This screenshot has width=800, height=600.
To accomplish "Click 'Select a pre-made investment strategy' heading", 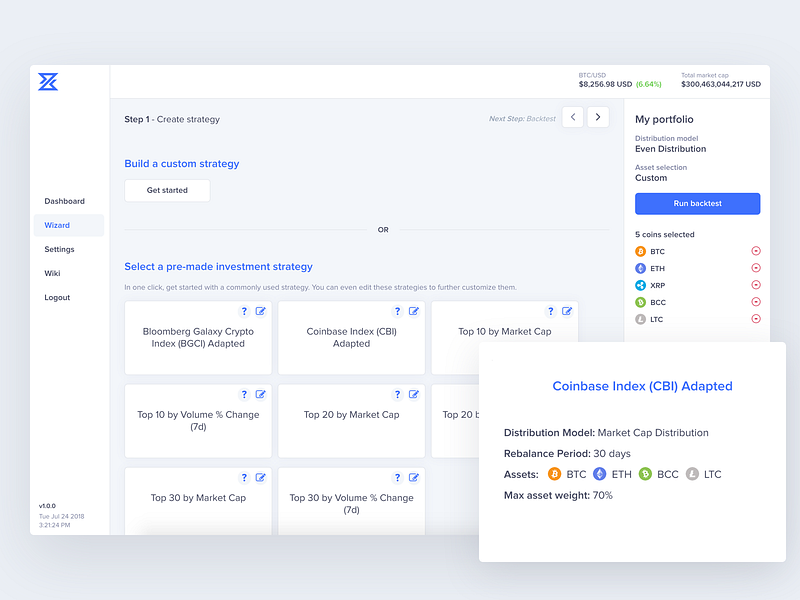I will click(x=218, y=267).
